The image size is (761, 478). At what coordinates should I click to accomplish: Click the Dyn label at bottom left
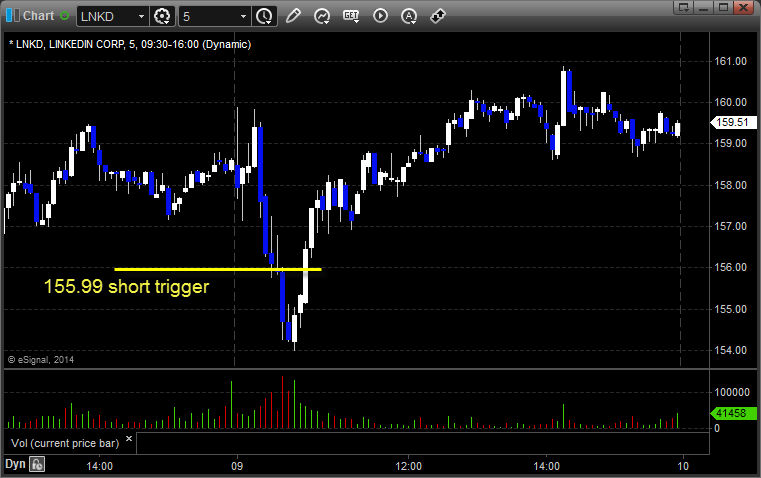[15, 464]
